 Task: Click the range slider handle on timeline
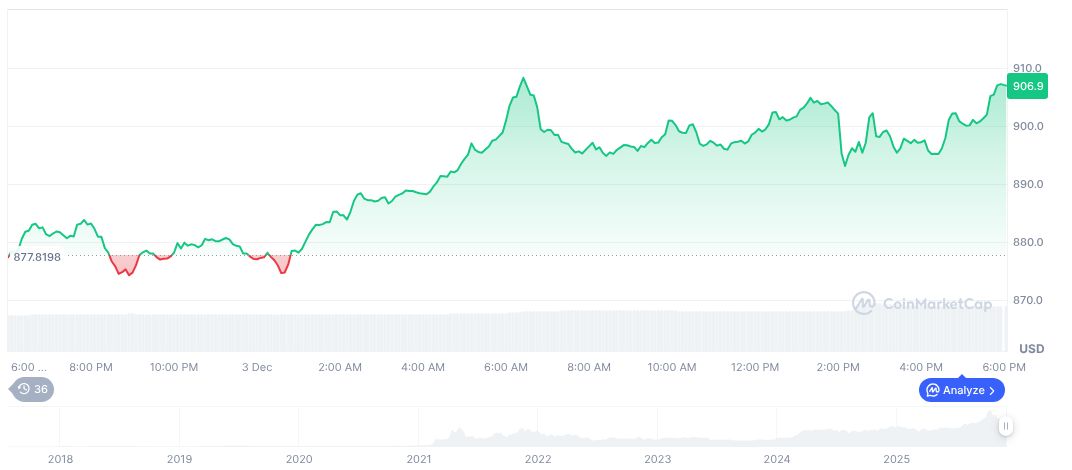click(1005, 426)
